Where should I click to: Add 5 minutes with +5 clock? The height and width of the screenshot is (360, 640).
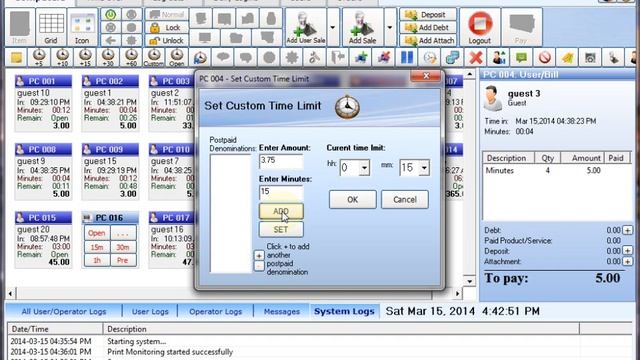(x=39, y=58)
